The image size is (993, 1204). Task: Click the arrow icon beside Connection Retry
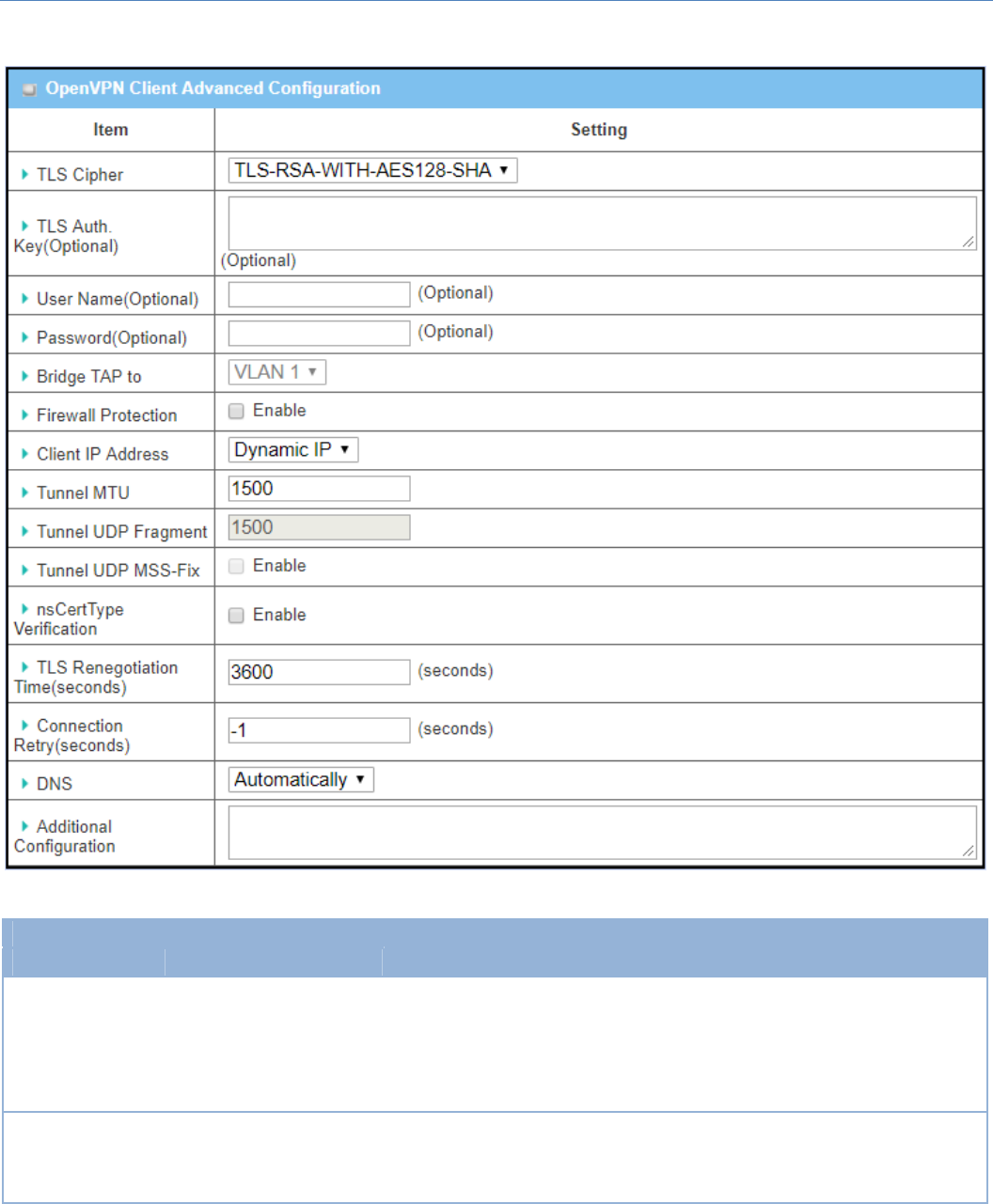[x=24, y=725]
